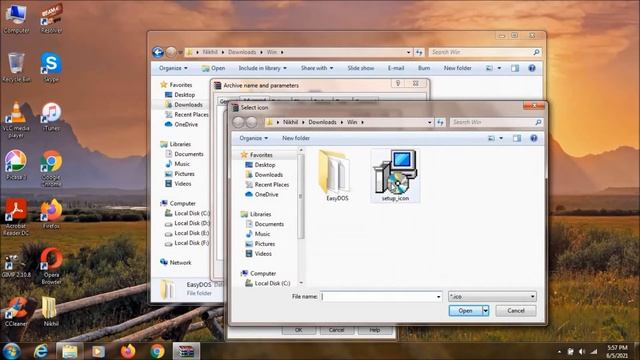Toggle preview pane icon in Explorer window
Screen dimensions: 640x360
[515, 68]
